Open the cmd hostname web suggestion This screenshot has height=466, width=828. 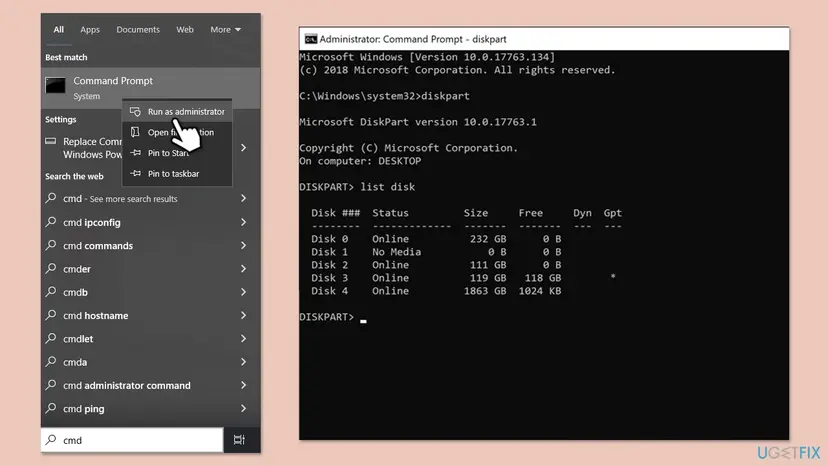[150, 315]
